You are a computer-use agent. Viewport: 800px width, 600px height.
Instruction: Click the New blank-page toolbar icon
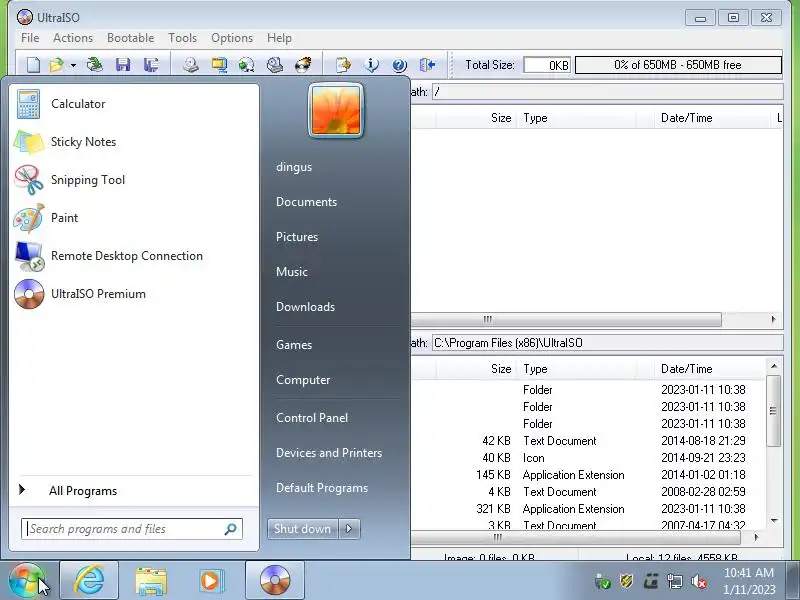(x=33, y=65)
